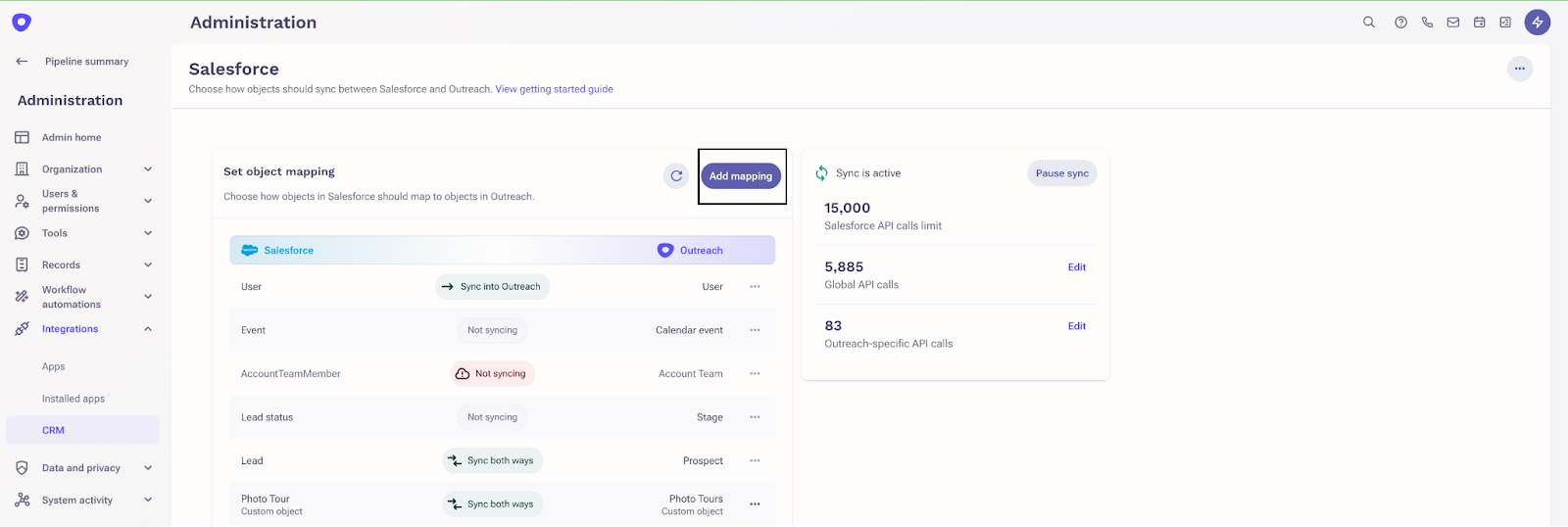Open the help question mark icon
Screen dimensions: 1568x527
[x=1401, y=22]
